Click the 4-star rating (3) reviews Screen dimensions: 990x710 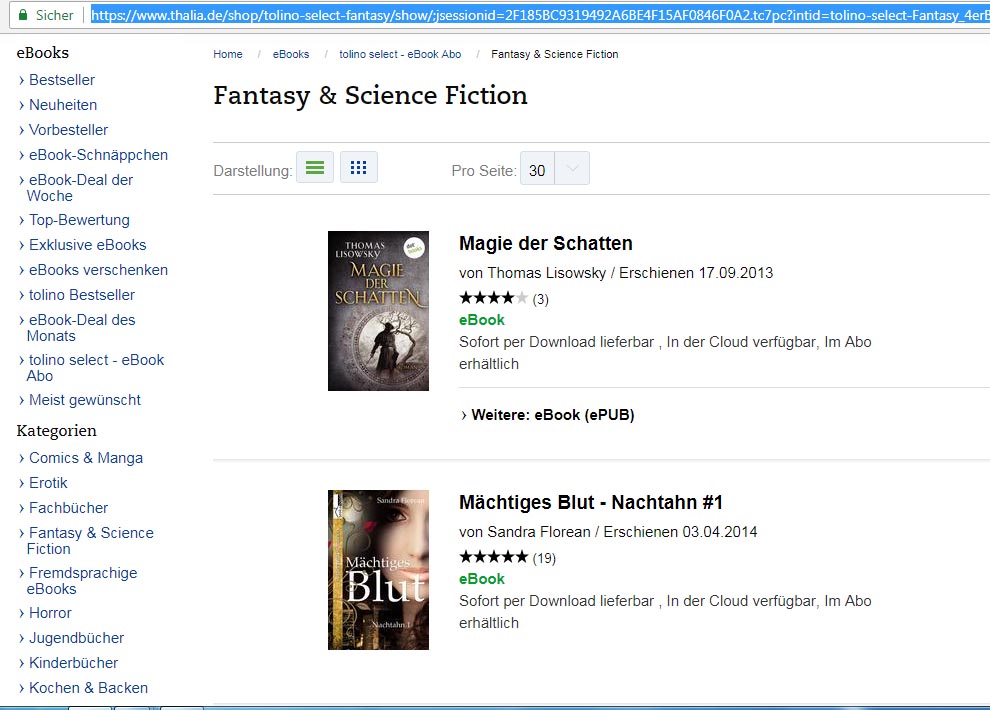[x=504, y=299]
